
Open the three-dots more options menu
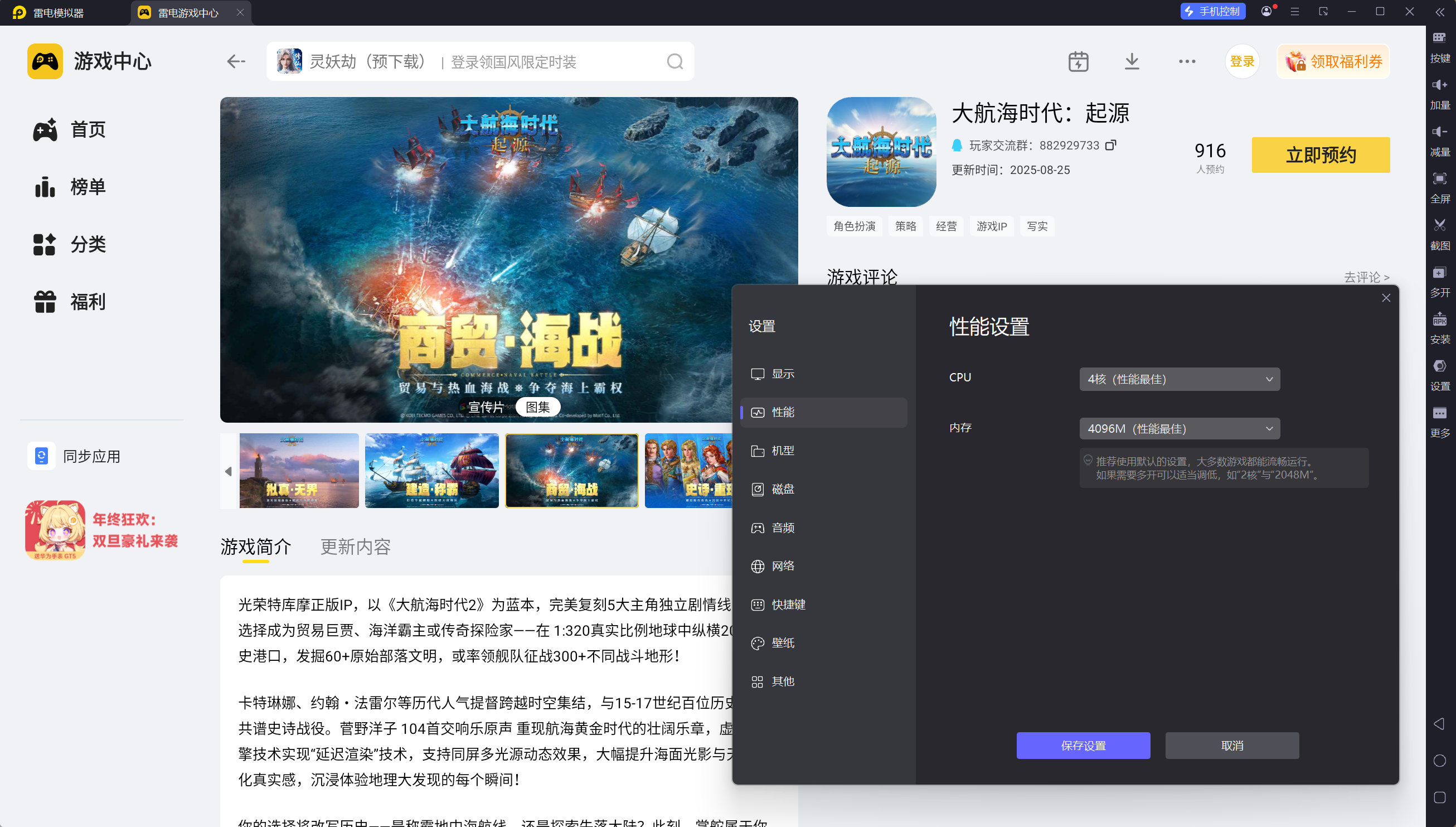[x=1186, y=61]
